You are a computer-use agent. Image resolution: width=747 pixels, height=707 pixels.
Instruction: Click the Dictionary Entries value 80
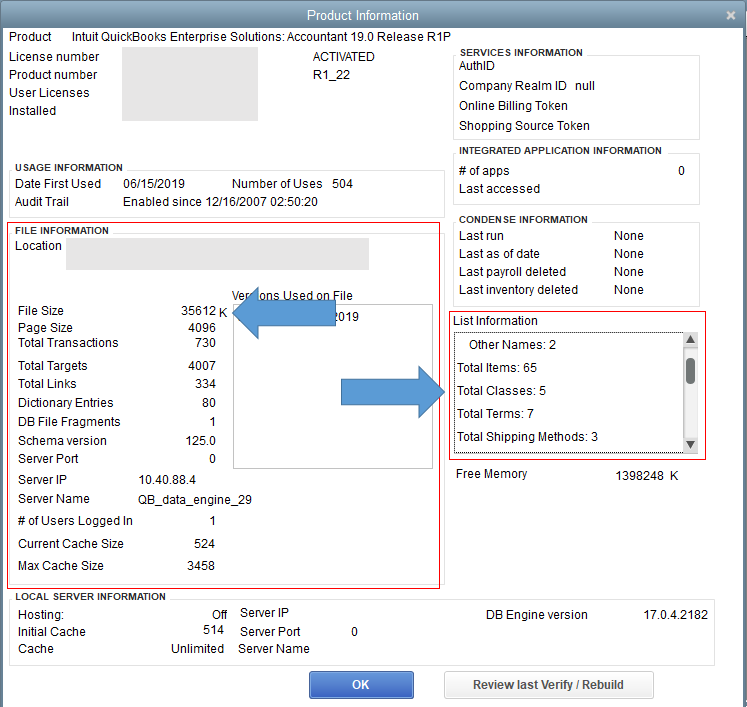pos(209,403)
